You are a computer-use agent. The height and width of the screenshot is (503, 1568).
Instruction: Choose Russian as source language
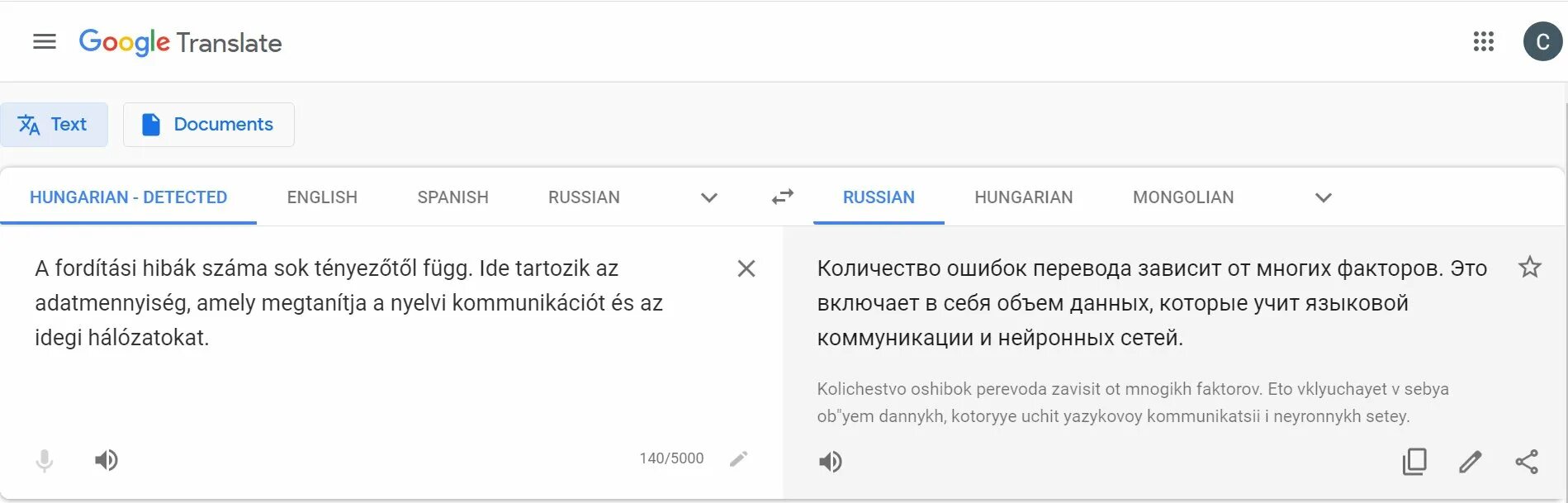coord(584,197)
